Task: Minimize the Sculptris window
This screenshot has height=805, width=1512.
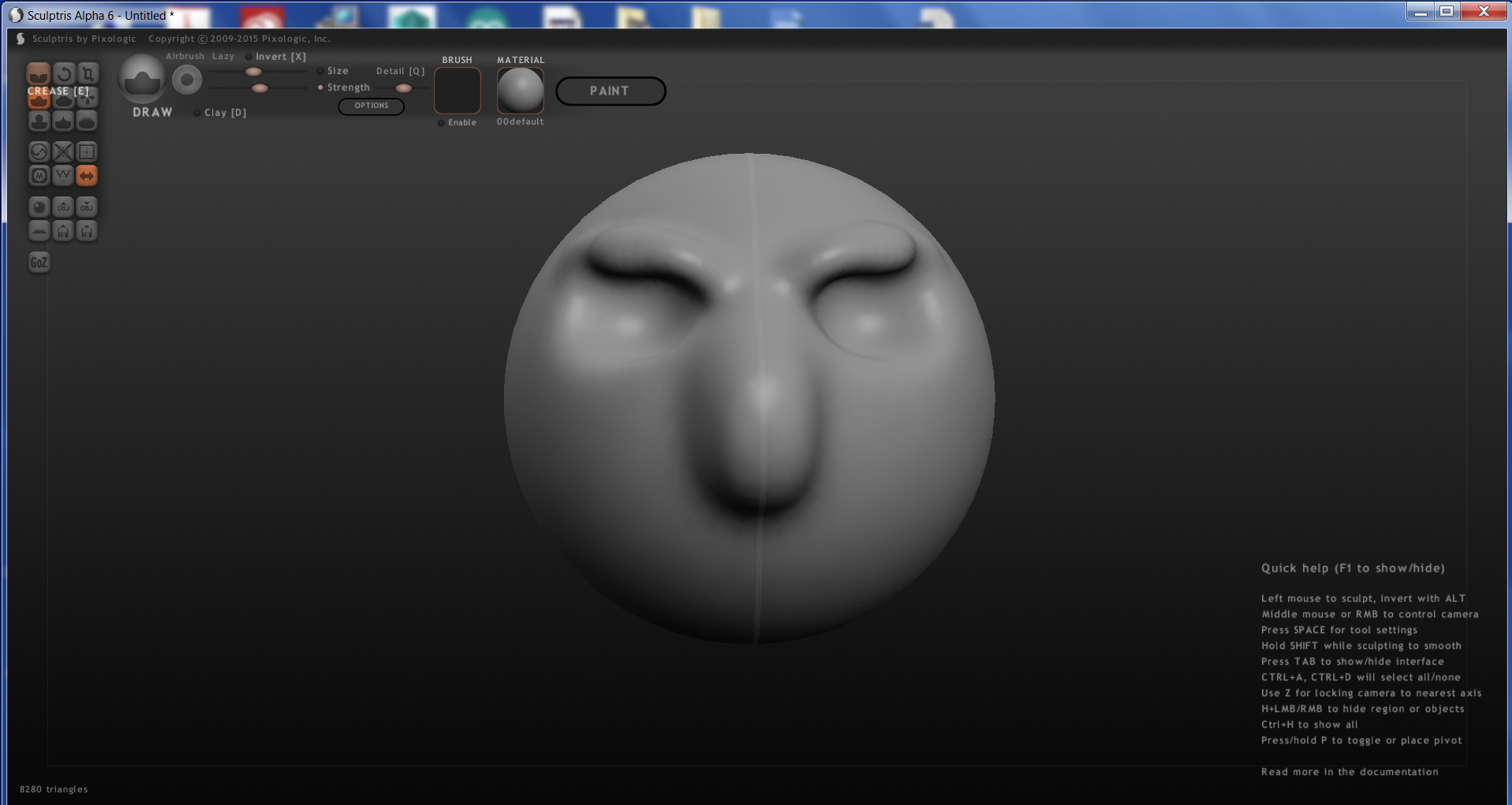Action: (x=1421, y=11)
